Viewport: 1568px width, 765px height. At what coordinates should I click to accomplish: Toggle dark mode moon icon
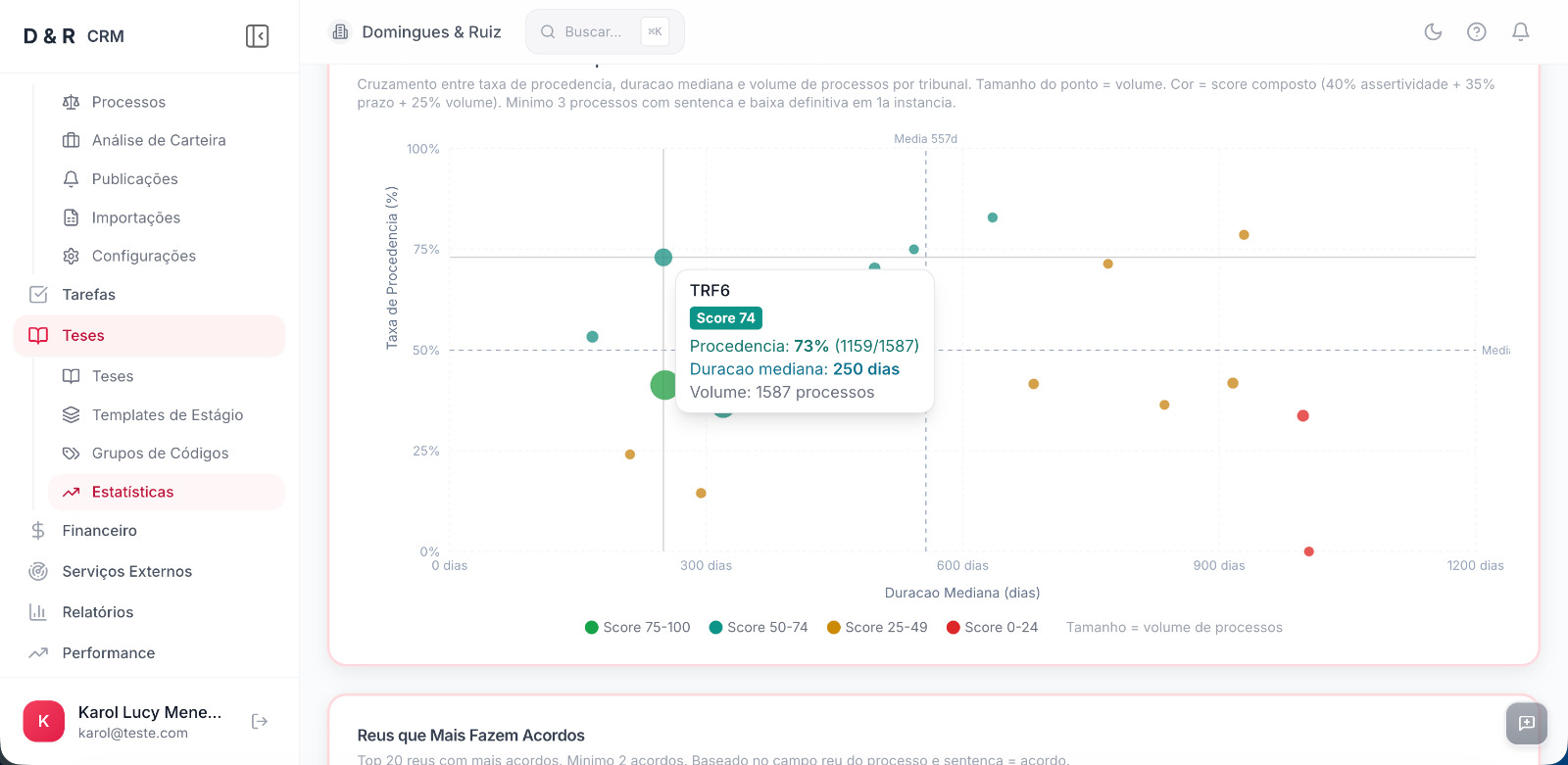1433,31
